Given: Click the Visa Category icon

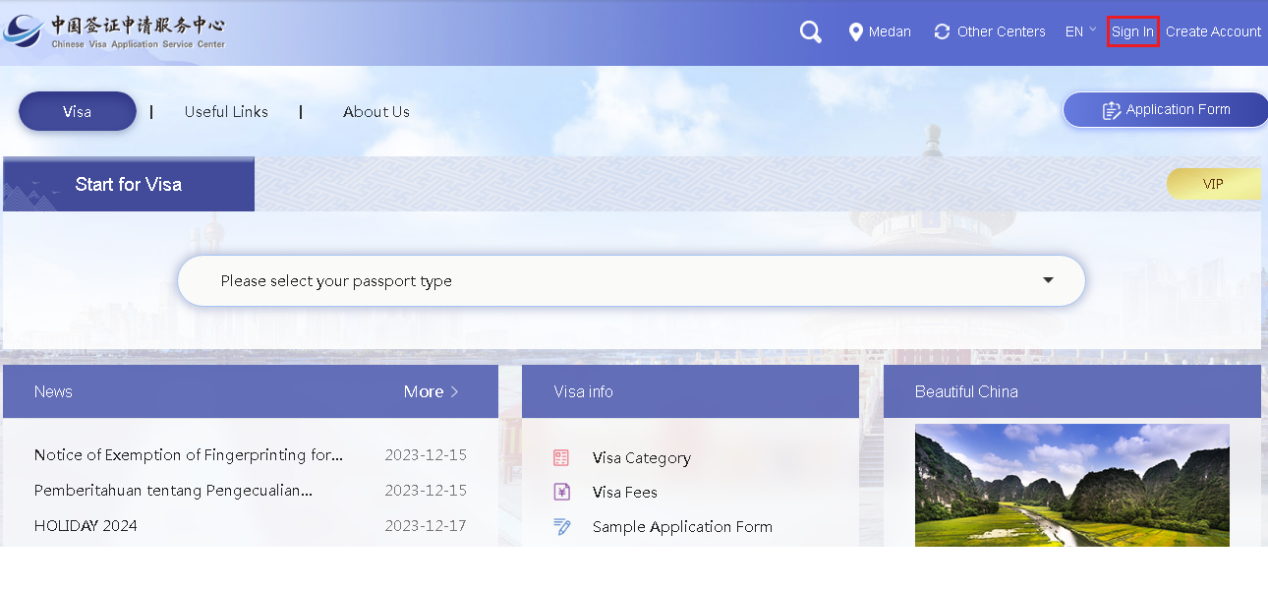Looking at the screenshot, I should click(561, 458).
